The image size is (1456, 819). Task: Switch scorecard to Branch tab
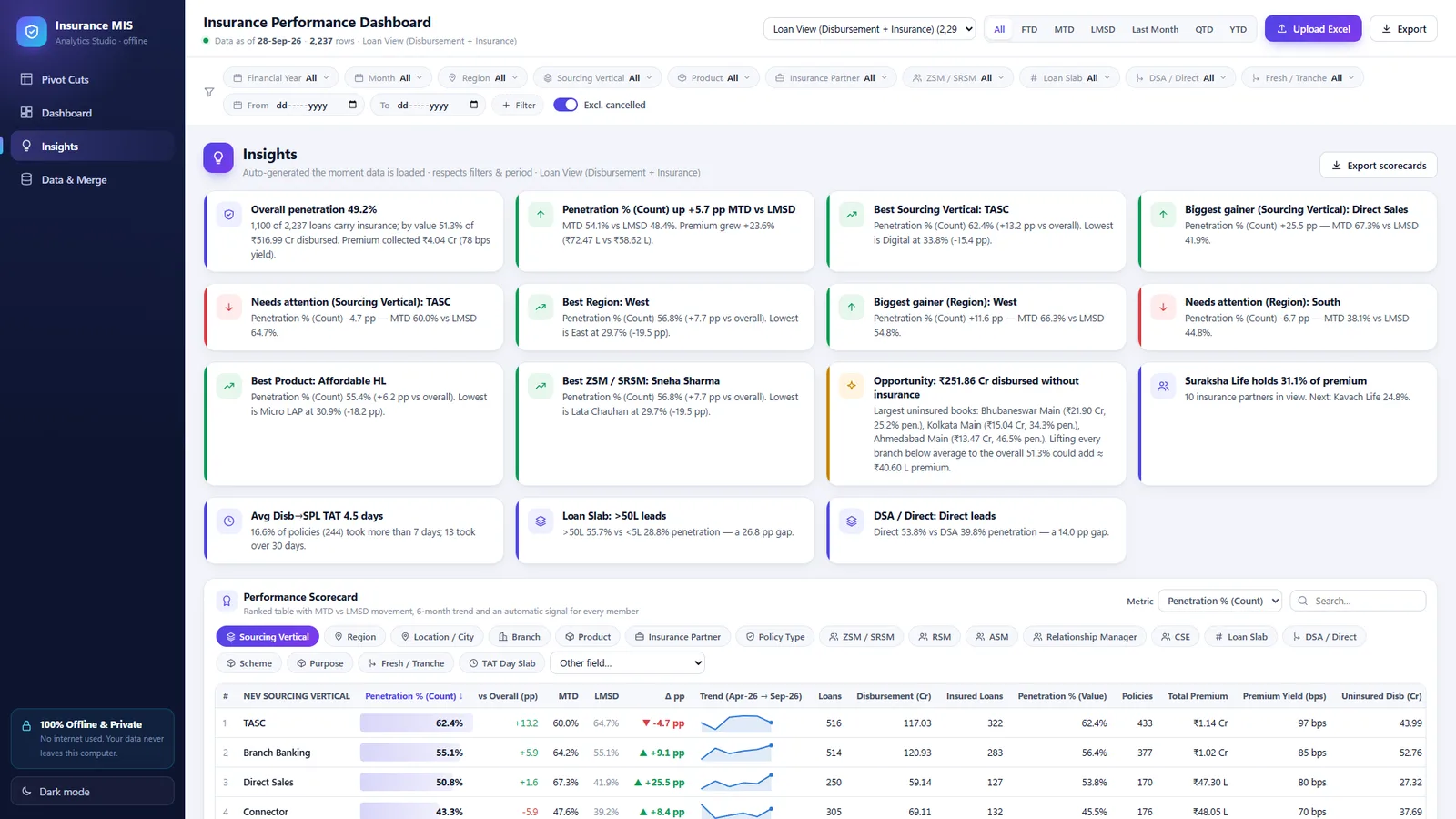(520, 637)
